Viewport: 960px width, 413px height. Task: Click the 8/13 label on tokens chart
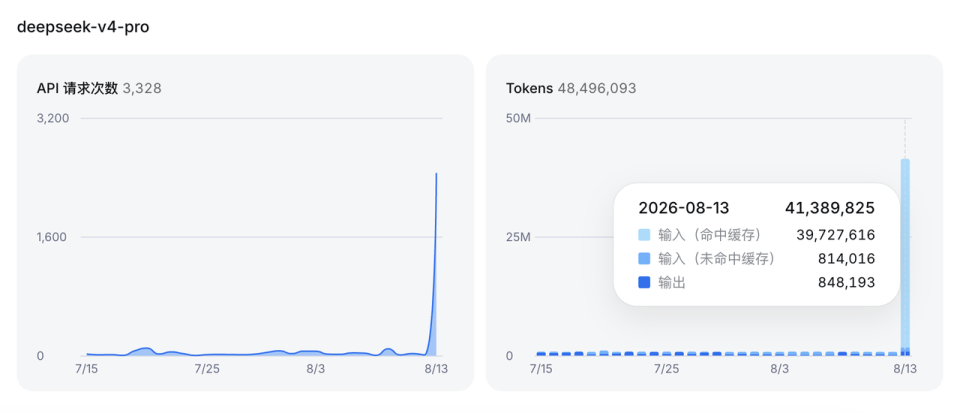click(x=905, y=369)
